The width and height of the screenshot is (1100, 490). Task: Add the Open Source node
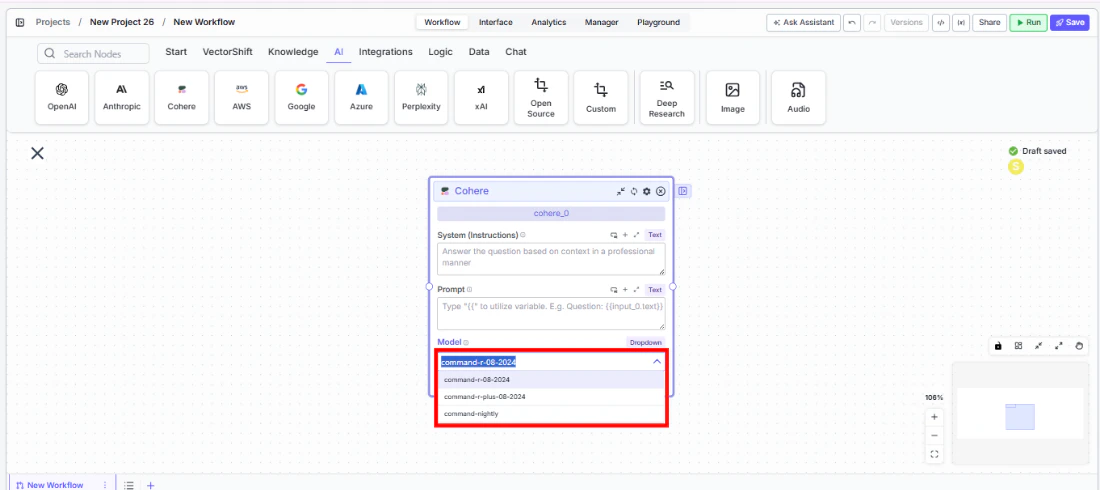(541, 98)
